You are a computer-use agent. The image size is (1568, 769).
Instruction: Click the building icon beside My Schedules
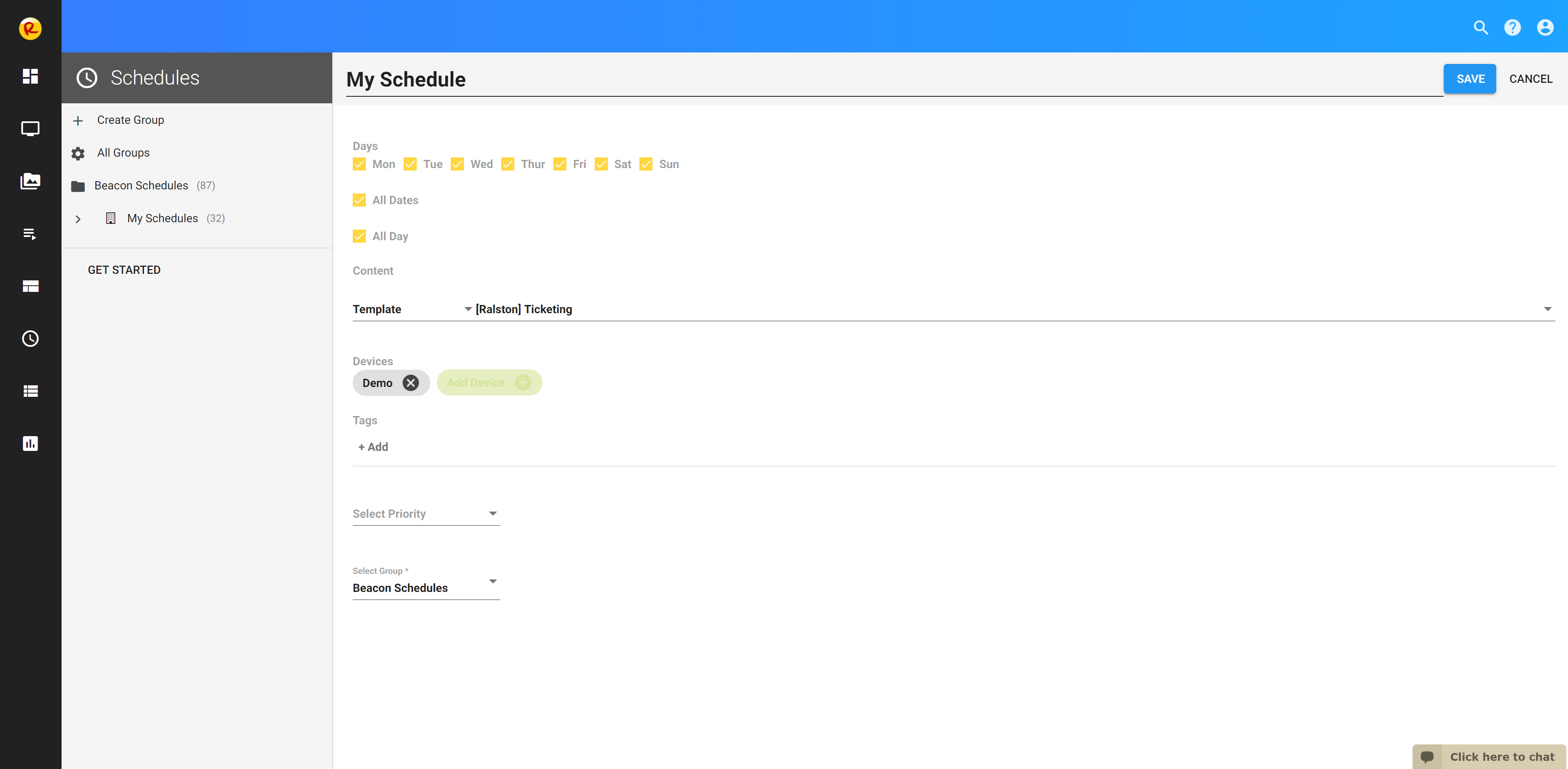(x=110, y=218)
